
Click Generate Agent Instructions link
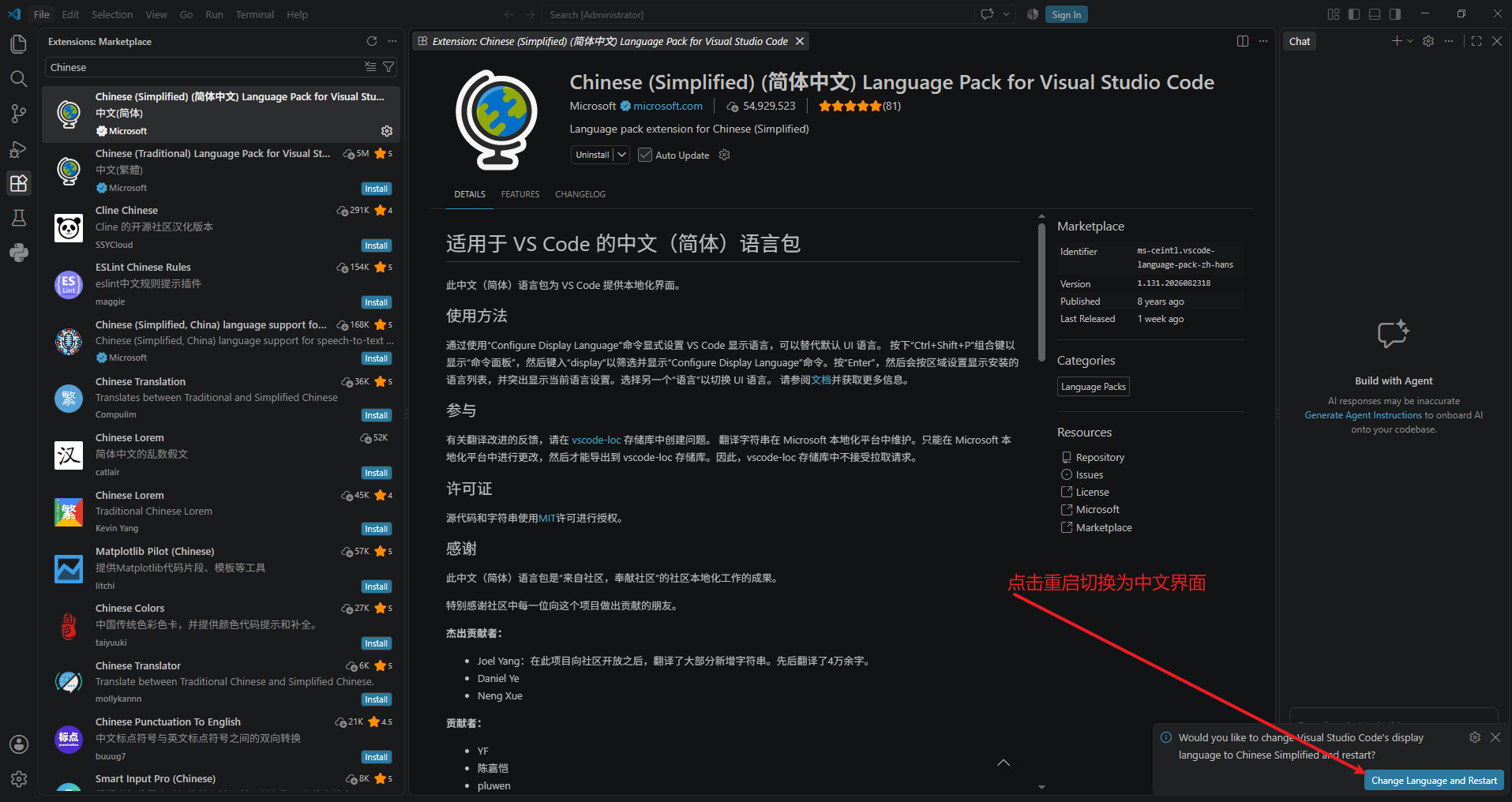[1363, 415]
